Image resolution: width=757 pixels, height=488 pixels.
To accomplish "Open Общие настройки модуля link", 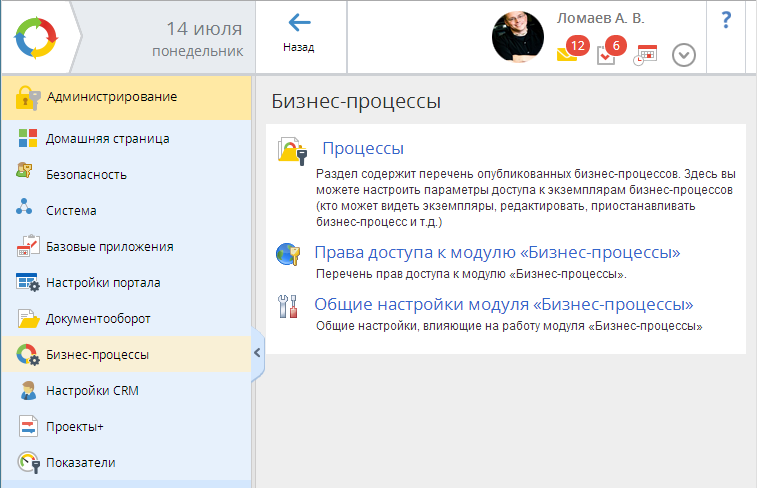I will pos(503,305).
